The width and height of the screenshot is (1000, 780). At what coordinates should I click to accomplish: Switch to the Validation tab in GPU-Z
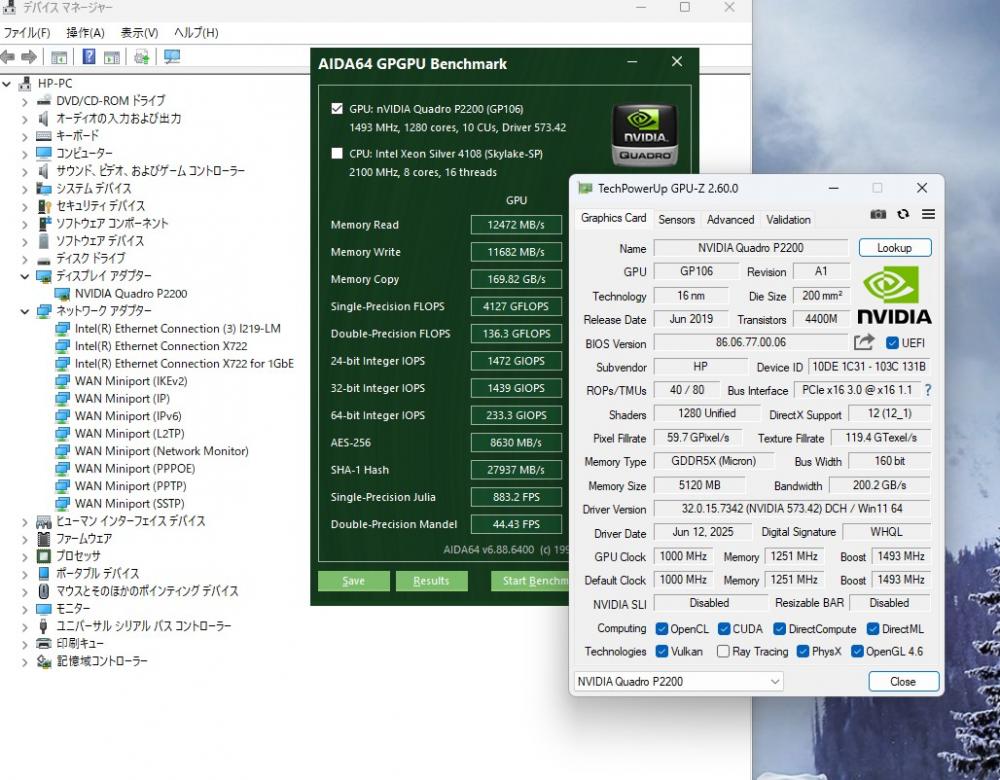pyautogui.click(x=788, y=219)
